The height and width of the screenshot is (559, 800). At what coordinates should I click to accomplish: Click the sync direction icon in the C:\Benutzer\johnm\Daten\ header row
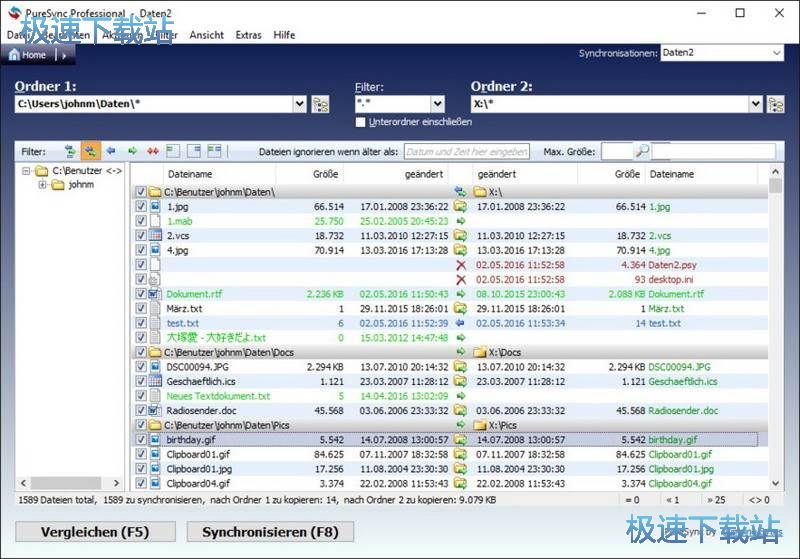click(x=460, y=192)
